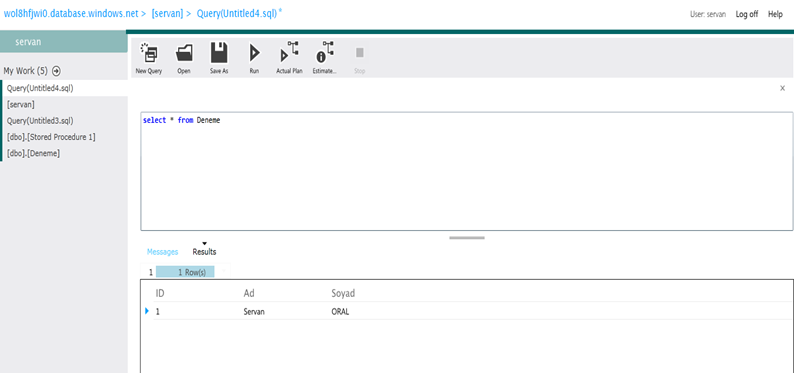
Task: Click the disabled Stop icon
Action: [360, 53]
